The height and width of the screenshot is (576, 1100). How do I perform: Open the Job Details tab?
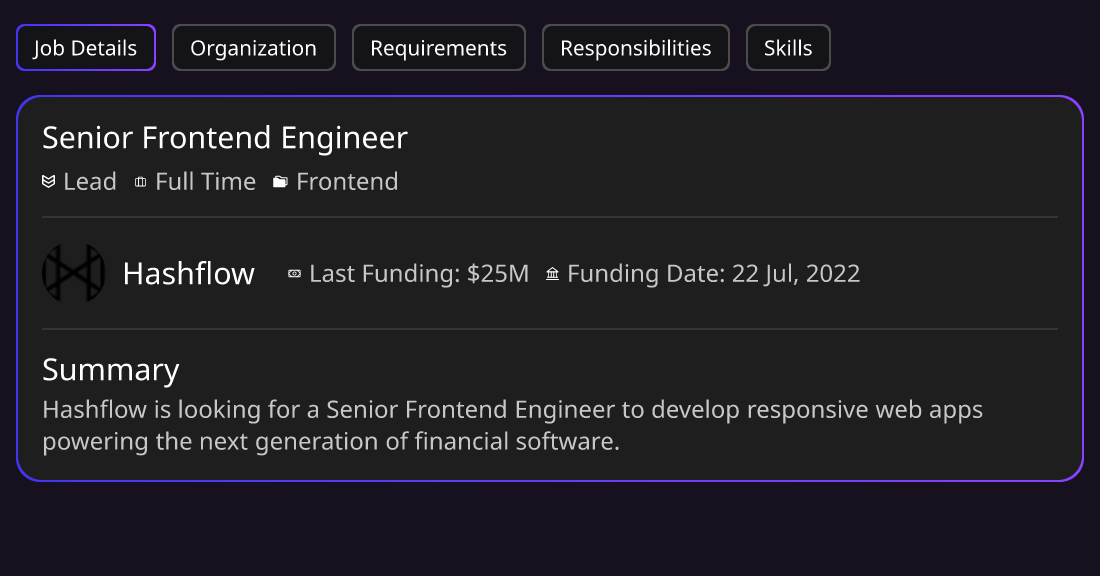pos(86,48)
